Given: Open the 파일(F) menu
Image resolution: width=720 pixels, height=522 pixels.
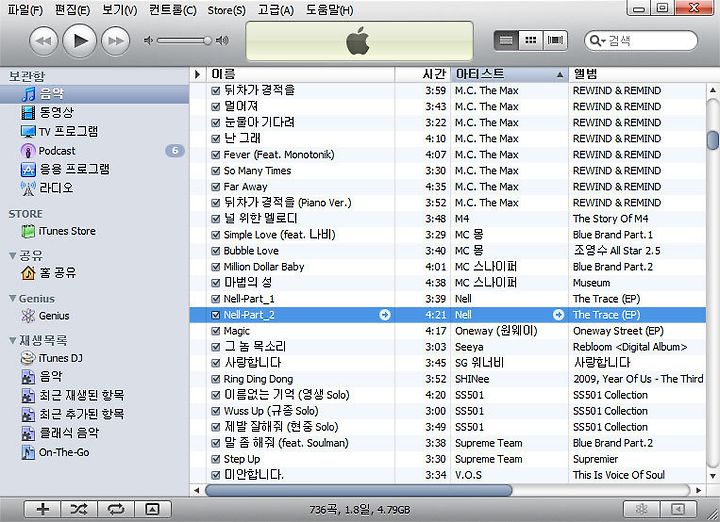Looking at the screenshot, I should coord(25,10).
